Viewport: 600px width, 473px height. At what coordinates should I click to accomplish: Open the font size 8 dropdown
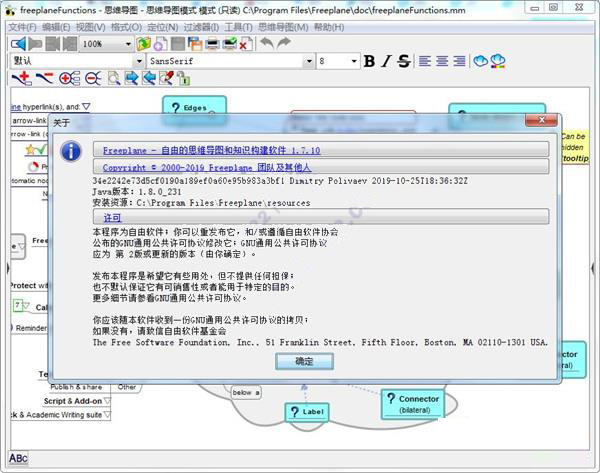pos(354,61)
